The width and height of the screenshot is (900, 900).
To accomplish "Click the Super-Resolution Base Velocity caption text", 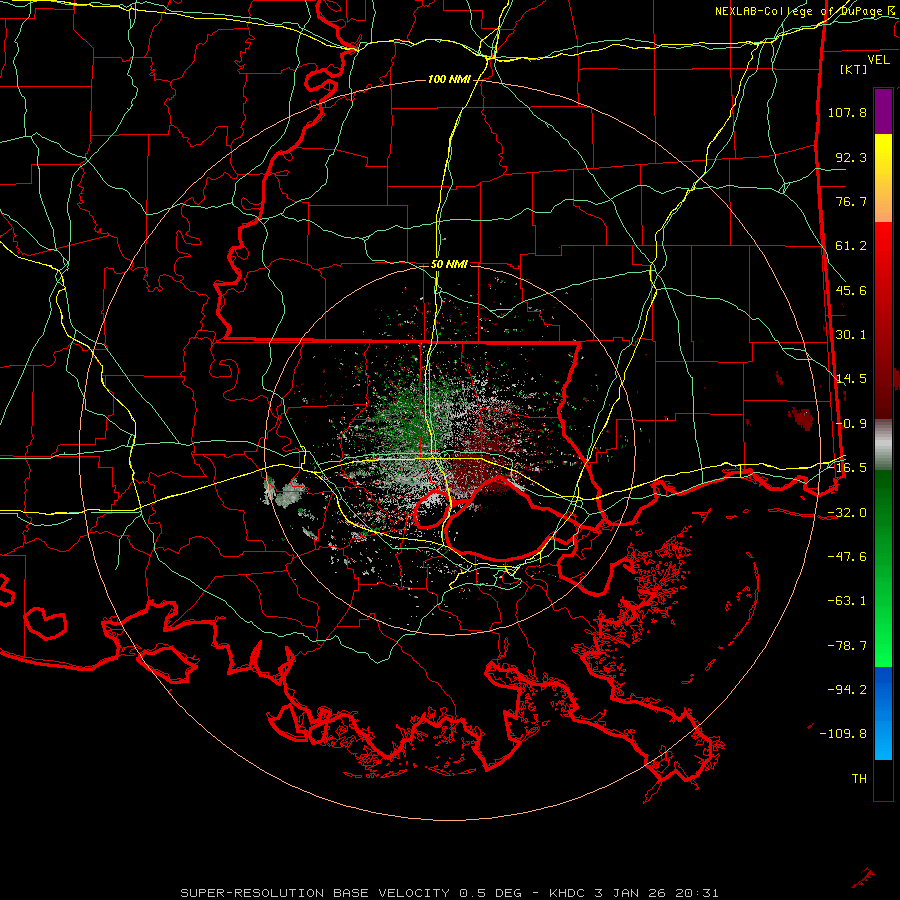I will [449, 893].
